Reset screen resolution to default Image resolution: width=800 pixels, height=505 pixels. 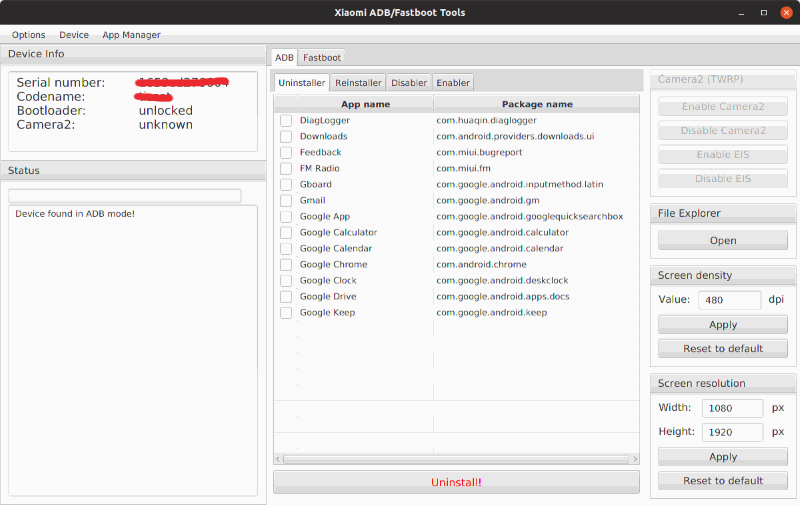pos(723,480)
